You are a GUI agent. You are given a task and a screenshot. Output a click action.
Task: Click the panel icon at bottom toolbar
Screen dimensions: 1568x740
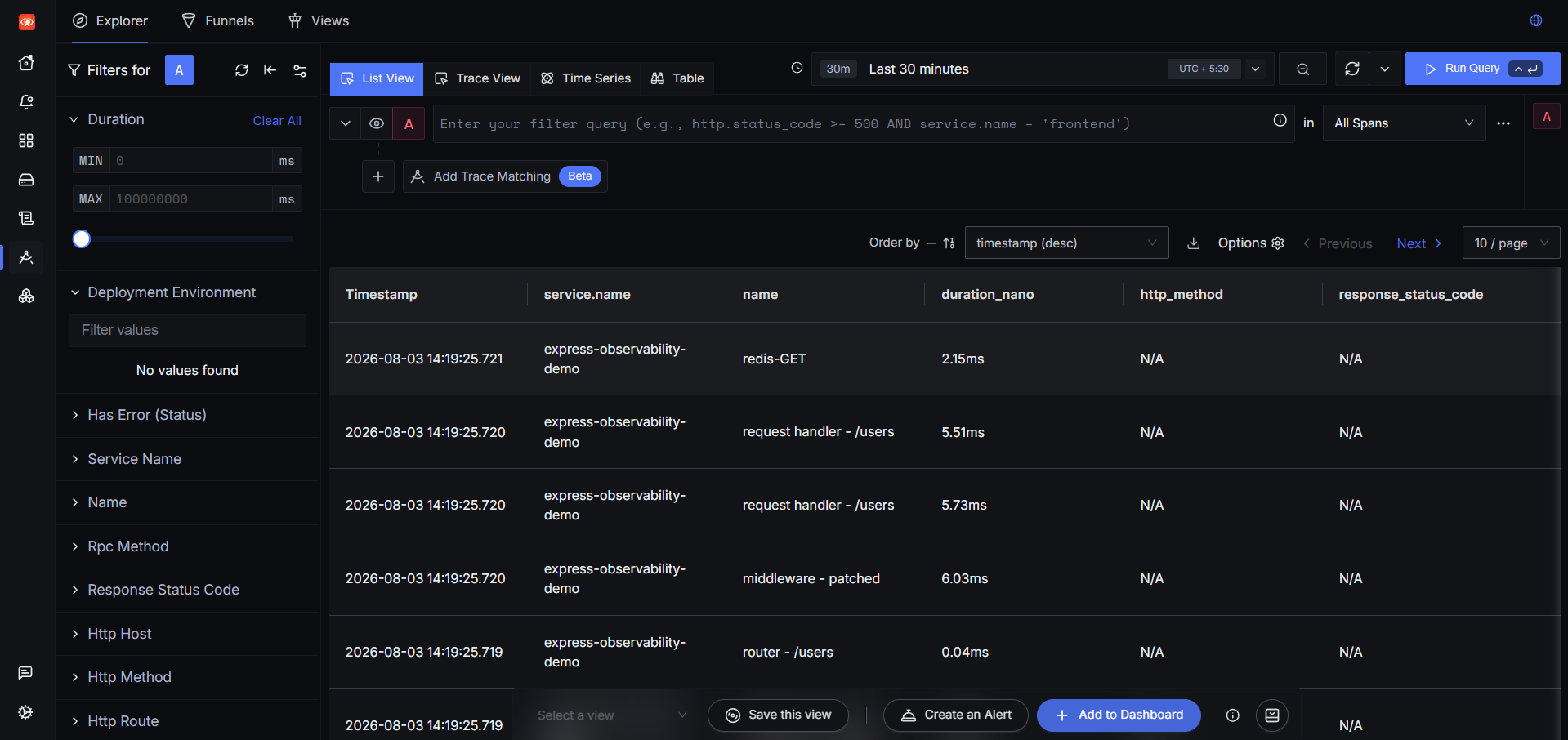(x=1272, y=715)
